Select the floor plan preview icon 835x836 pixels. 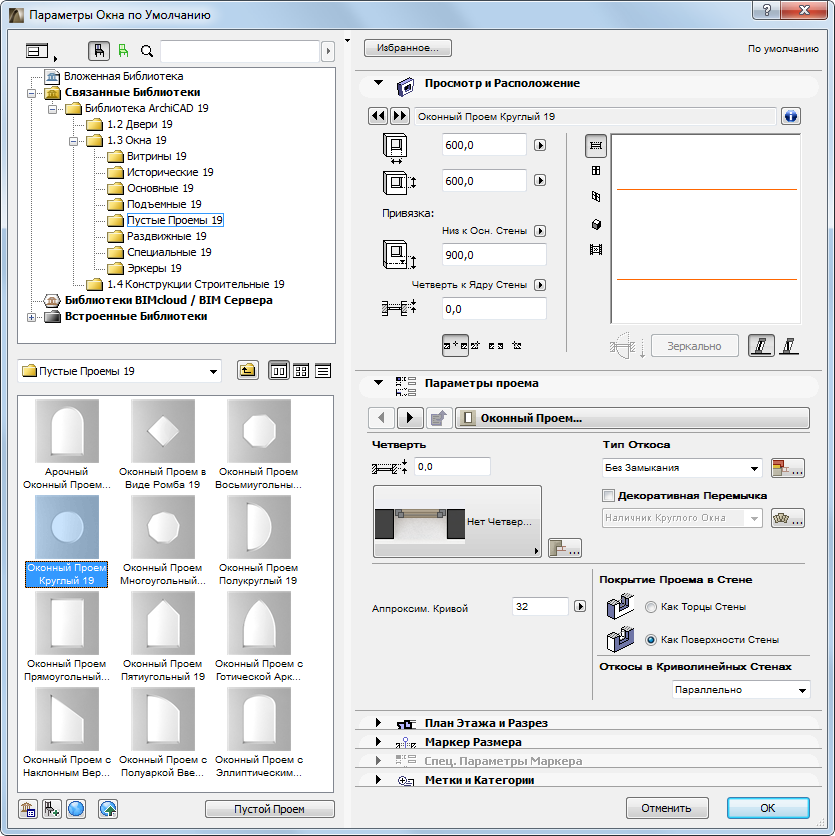point(596,146)
